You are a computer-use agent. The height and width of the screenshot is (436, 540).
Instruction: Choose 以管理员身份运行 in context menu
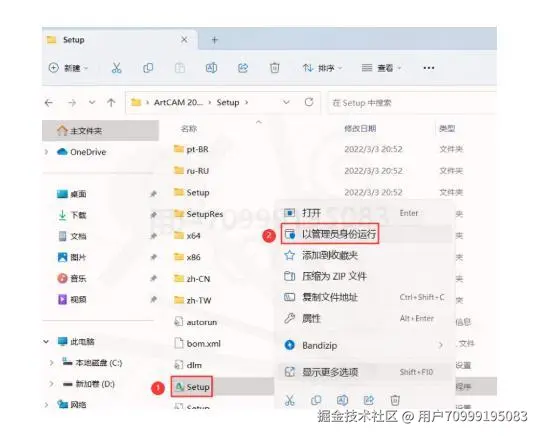coord(366,234)
